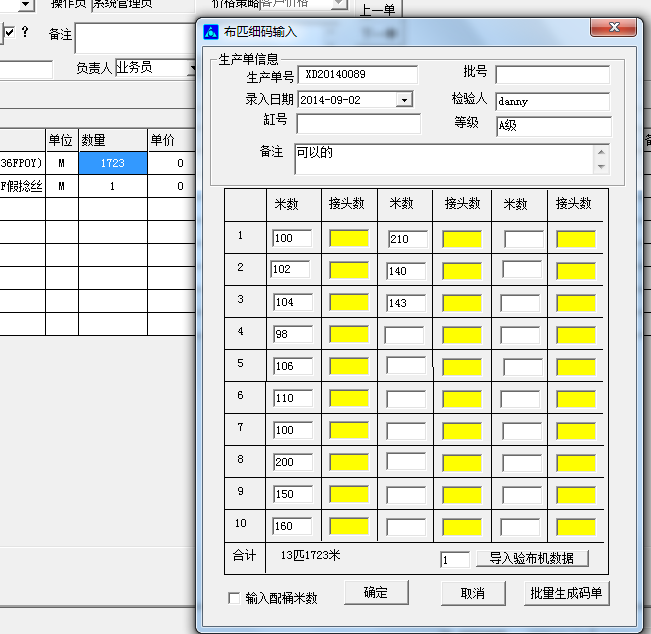Click the 米数 field containing 143
This screenshot has width=651, height=634.
[406, 303]
